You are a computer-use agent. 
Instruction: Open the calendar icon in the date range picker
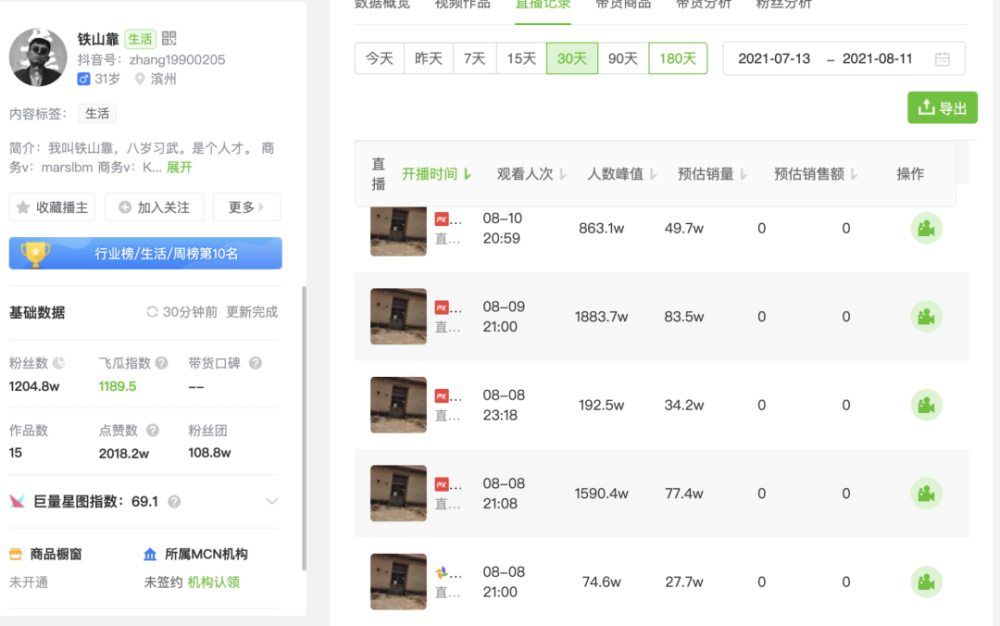click(x=941, y=58)
